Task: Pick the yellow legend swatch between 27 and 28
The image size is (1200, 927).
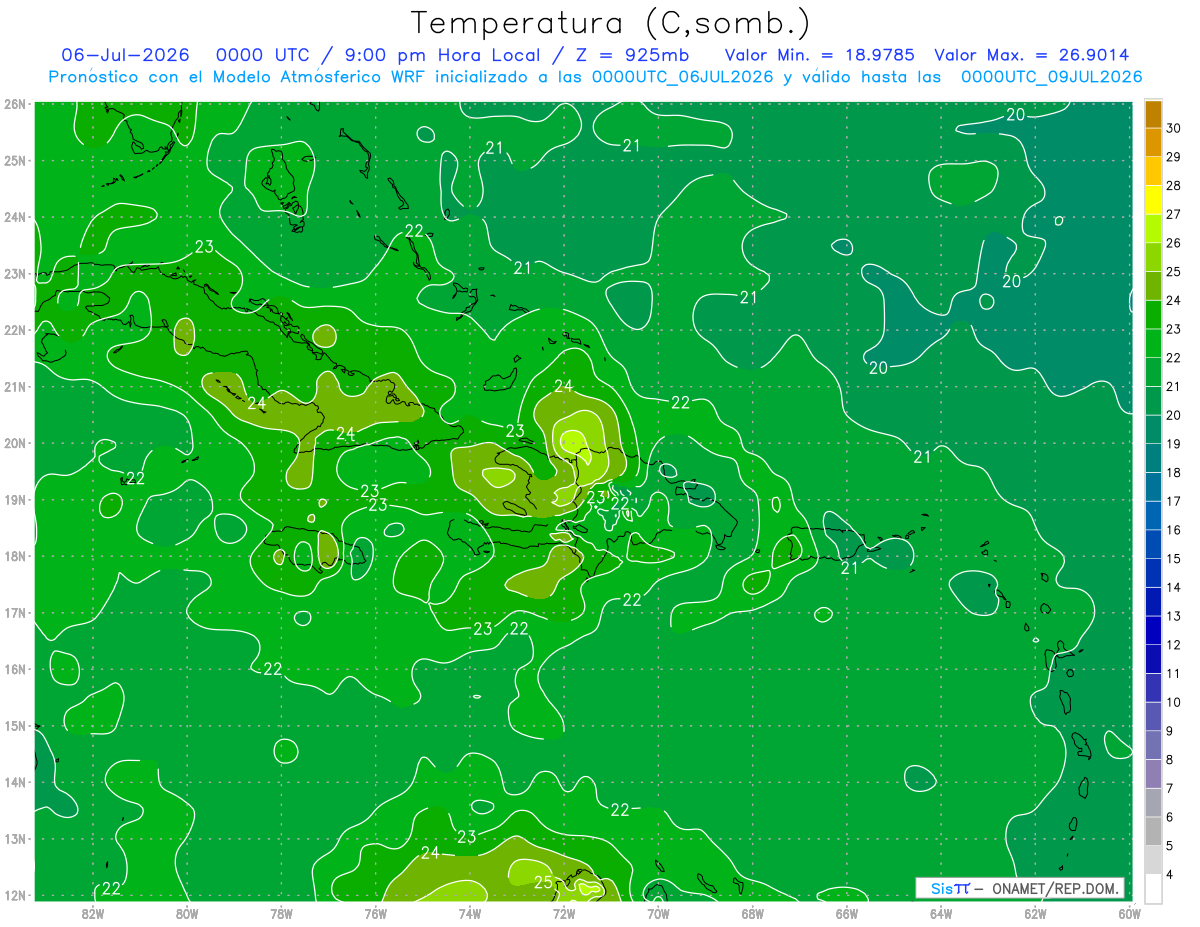Action: point(1153,200)
